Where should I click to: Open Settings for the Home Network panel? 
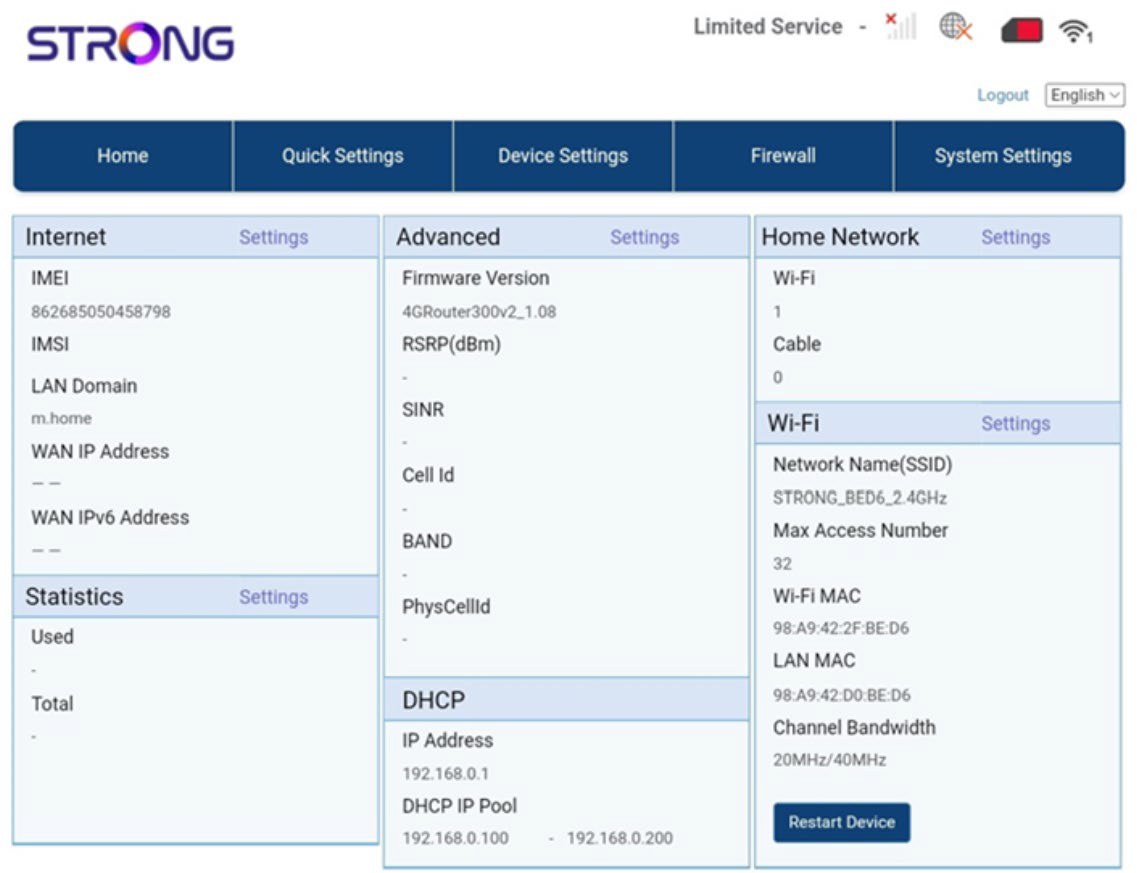coord(1016,237)
